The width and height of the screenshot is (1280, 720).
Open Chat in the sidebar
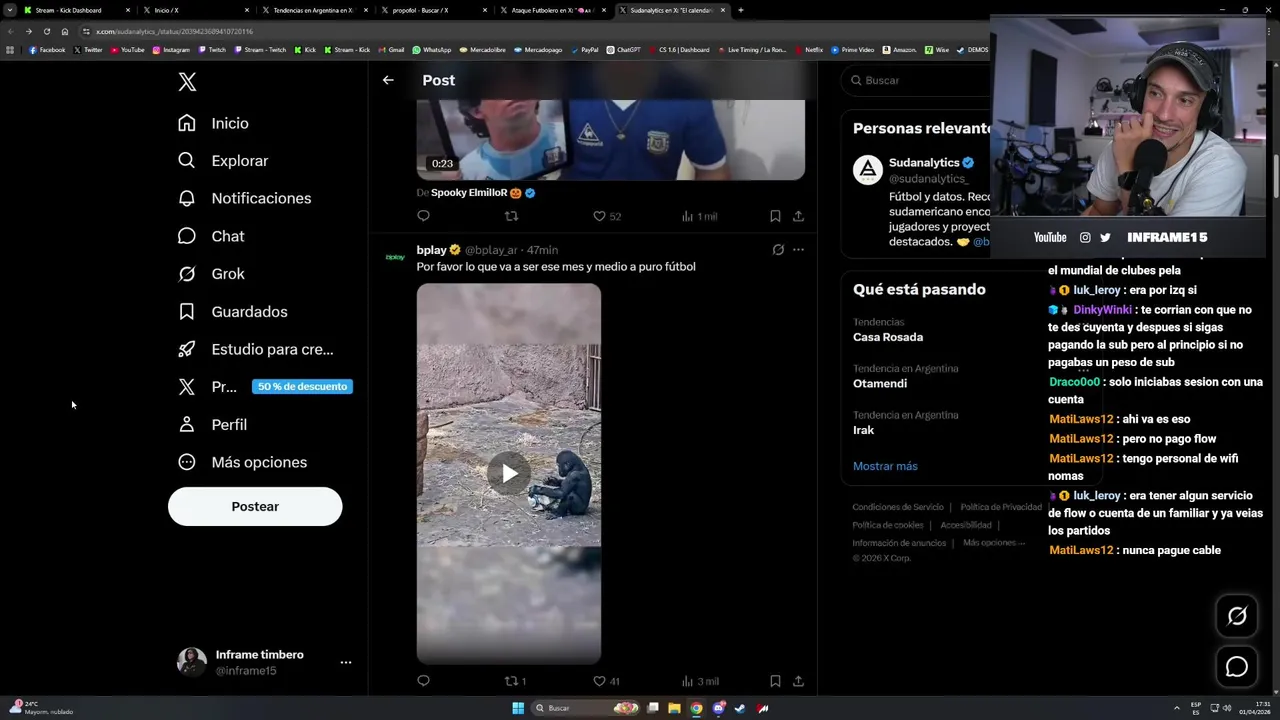pyautogui.click(x=211, y=236)
